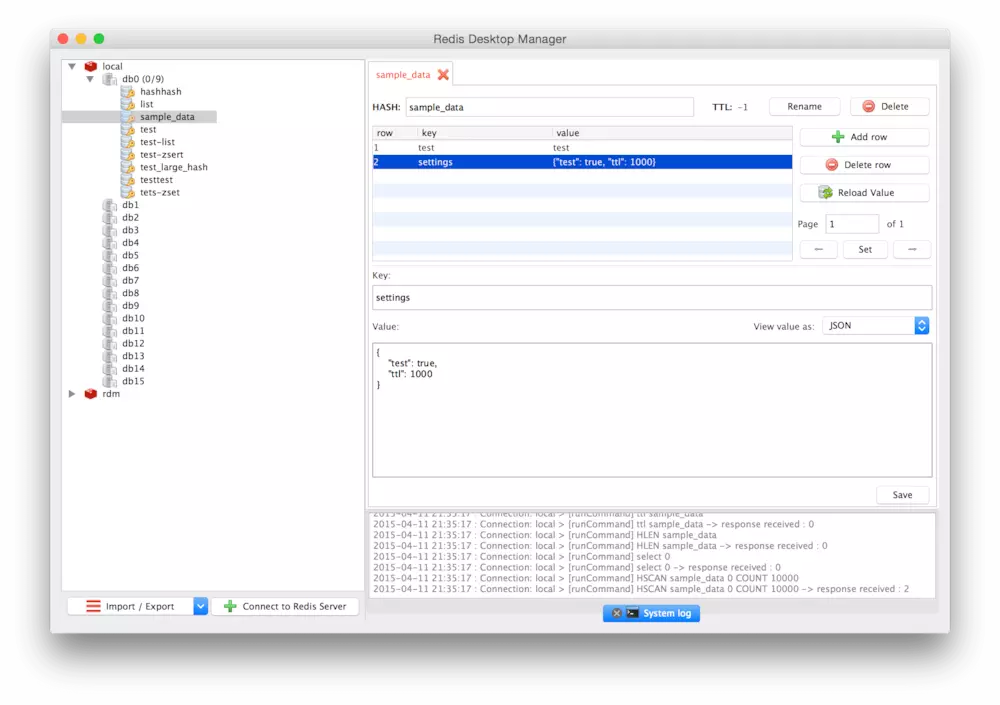
Task: Go to next page arrow button
Action: pyautogui.click(x=912, y=249)
